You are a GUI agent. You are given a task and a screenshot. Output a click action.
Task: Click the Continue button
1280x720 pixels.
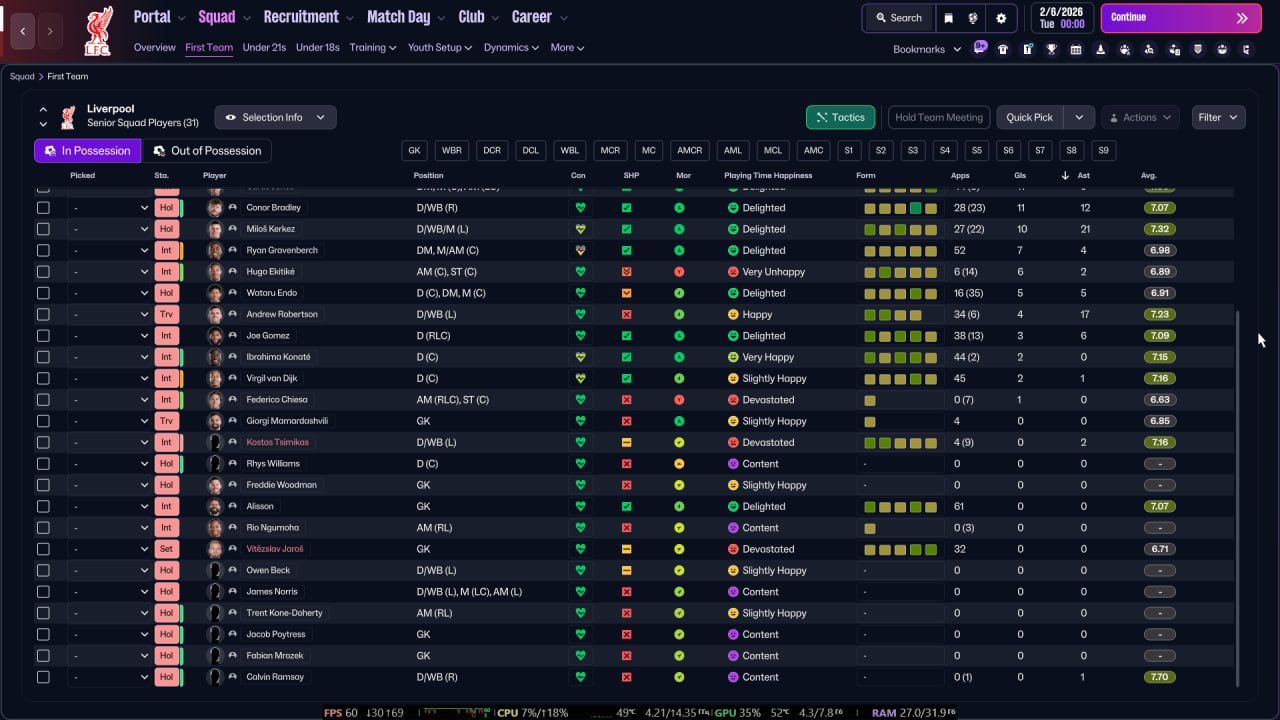[1181, 18]
